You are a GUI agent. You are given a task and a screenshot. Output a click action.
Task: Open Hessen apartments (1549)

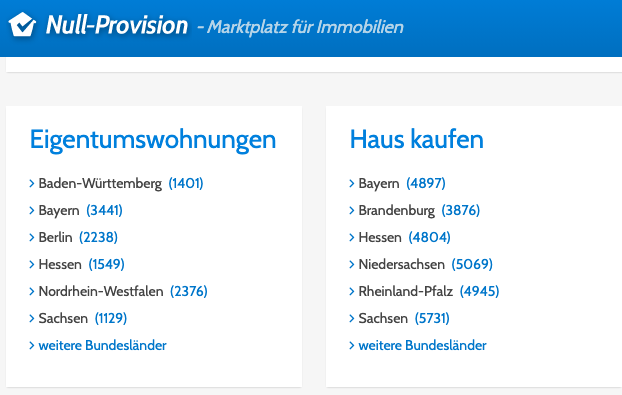coord(81,265)
